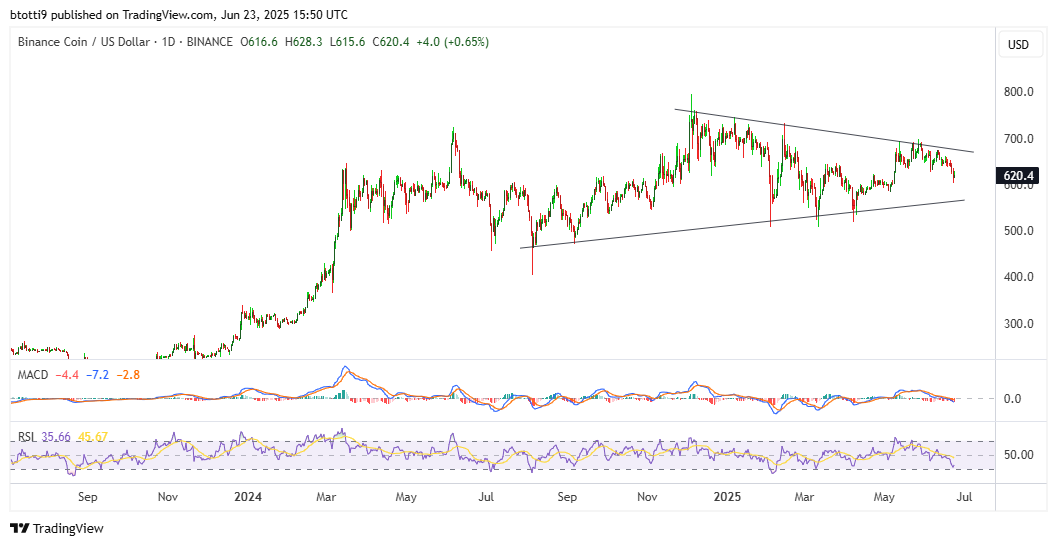
Task: Click the 2025 label on time axis
Action: point(725,496)
